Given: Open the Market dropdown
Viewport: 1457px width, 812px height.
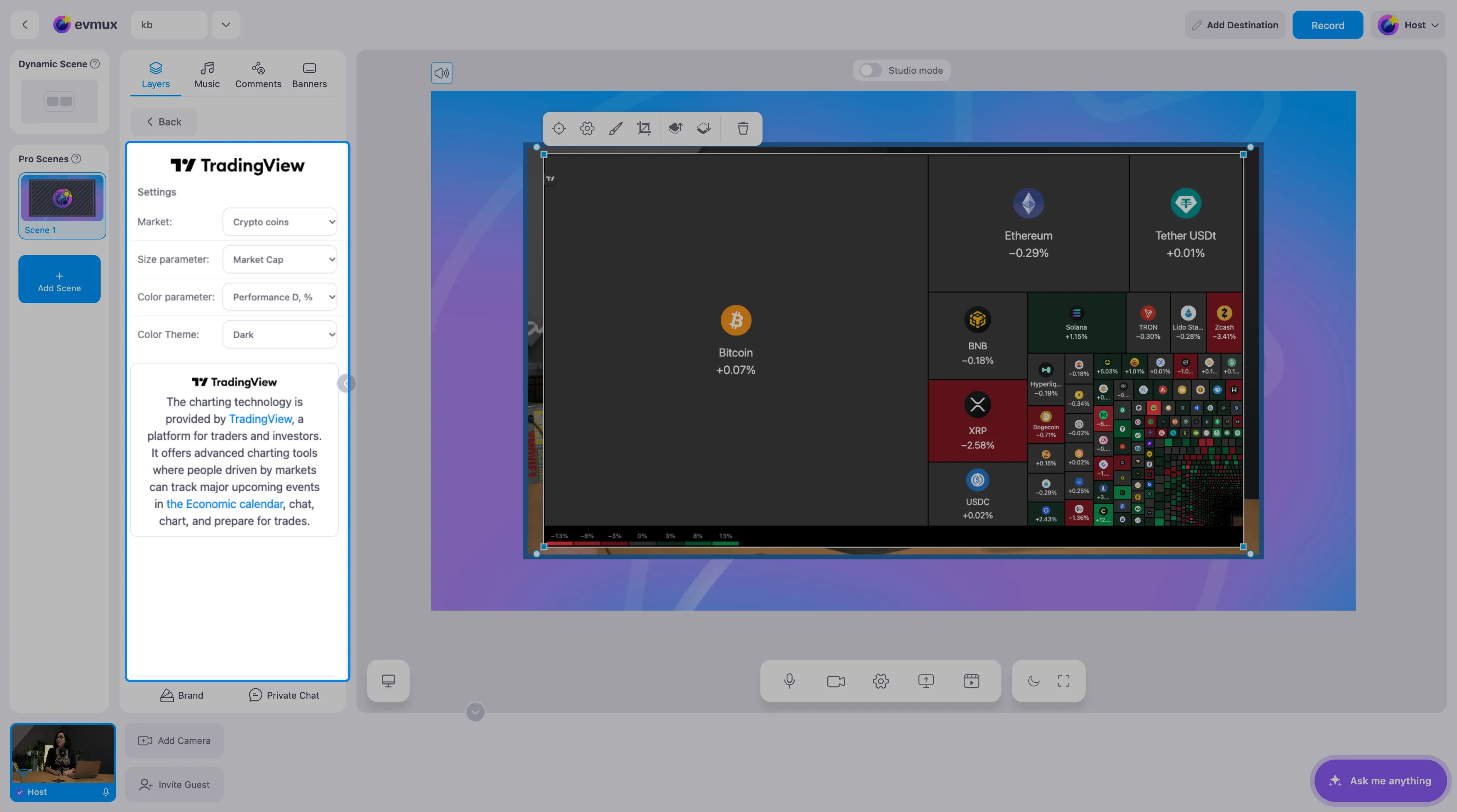Looking at the screenshot, I should pos(280,222).
